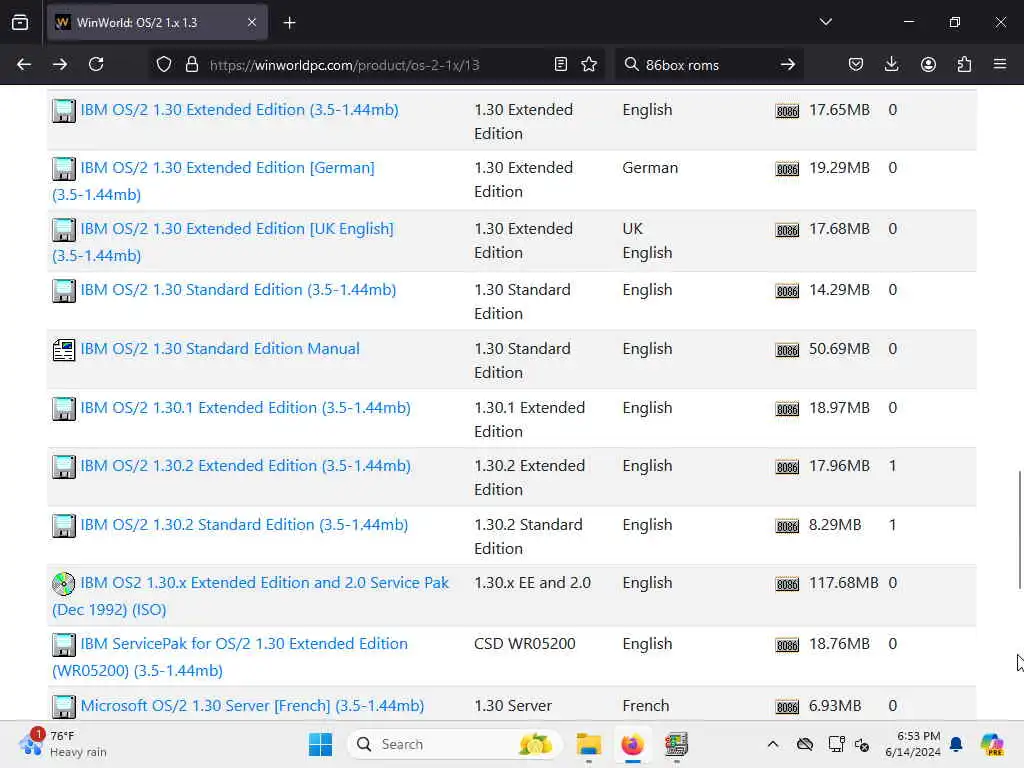Open the clock showing 6:53 PM
The width and height of the screenshot is (1024, 768).
913,744
